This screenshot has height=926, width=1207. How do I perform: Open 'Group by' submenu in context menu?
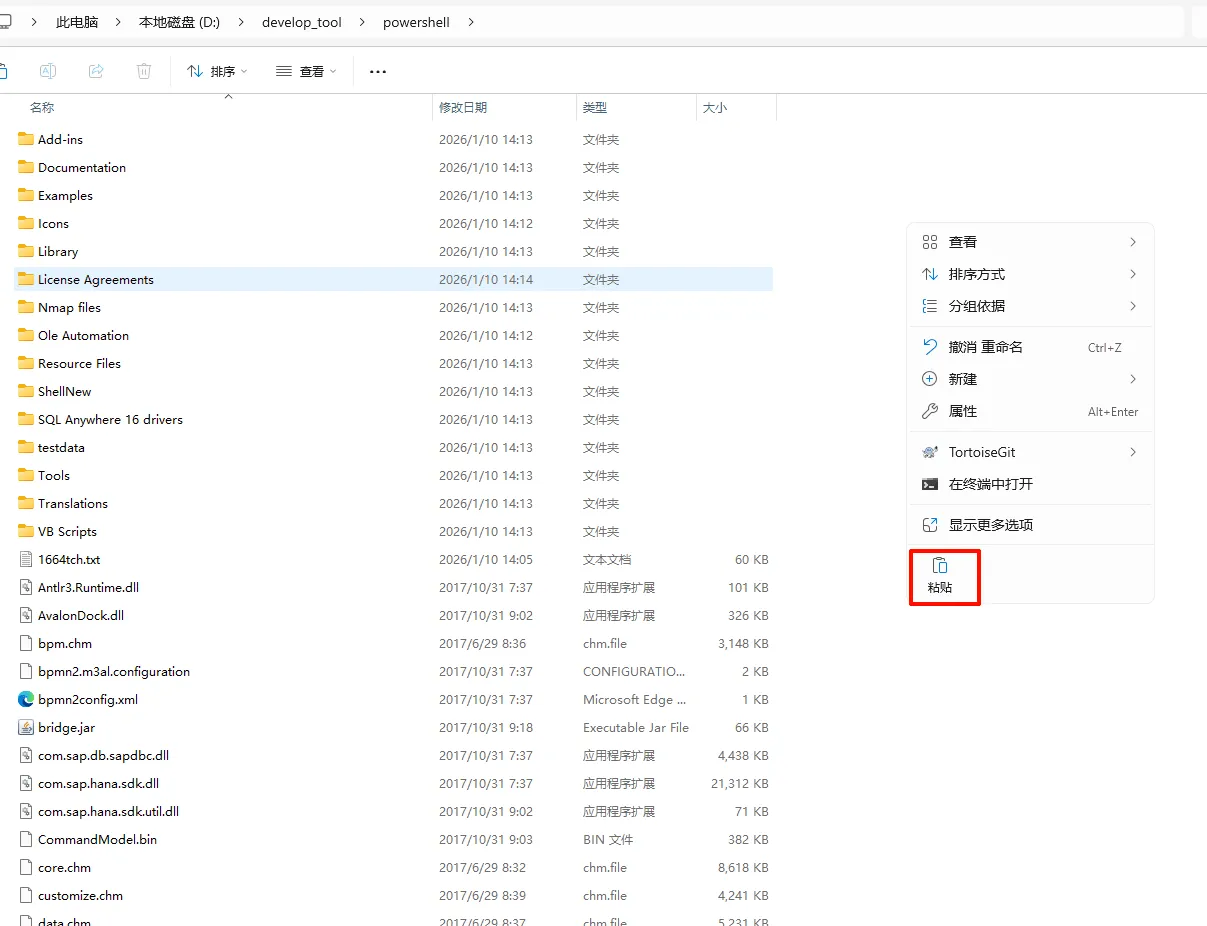(x=1030, y=306)
